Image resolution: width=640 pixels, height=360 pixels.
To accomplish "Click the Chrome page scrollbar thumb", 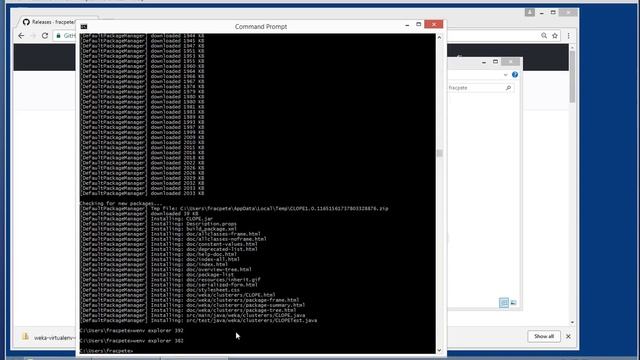I will 572,78.
